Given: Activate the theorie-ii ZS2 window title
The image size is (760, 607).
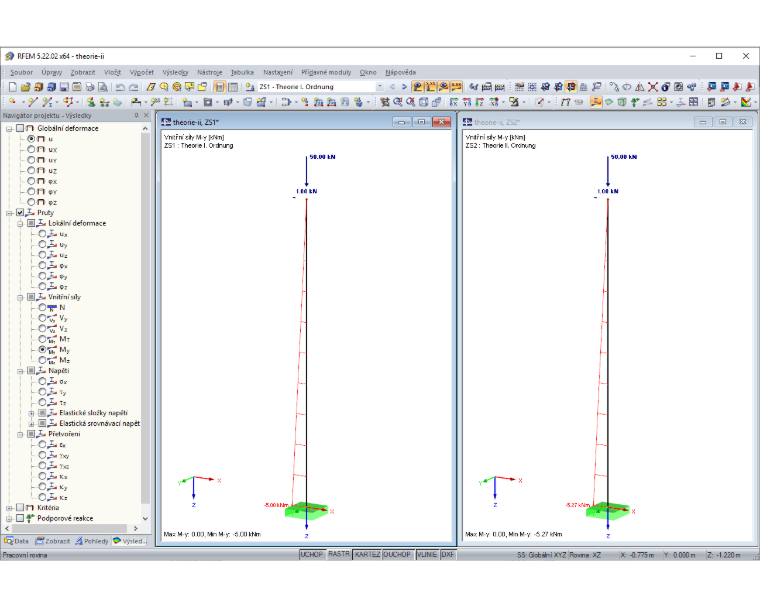Looking at the screenshot, I should pos(497,122).
